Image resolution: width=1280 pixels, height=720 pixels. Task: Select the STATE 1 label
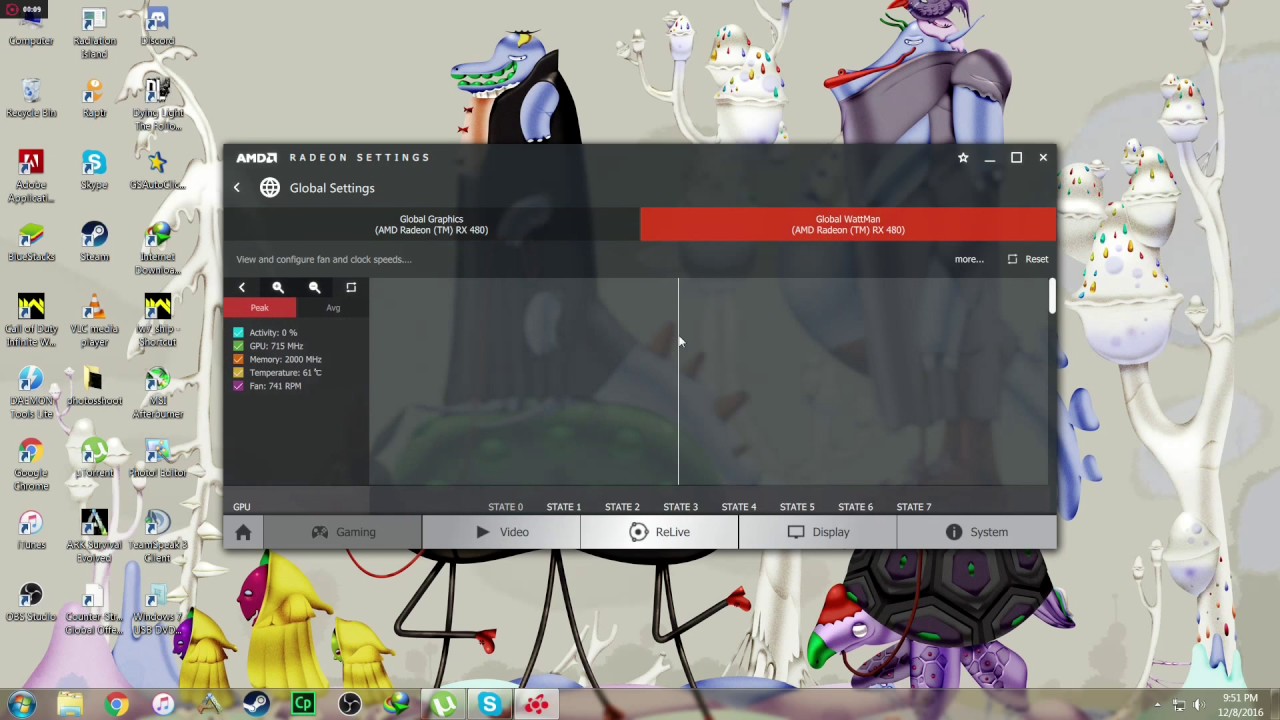point(564,507)
